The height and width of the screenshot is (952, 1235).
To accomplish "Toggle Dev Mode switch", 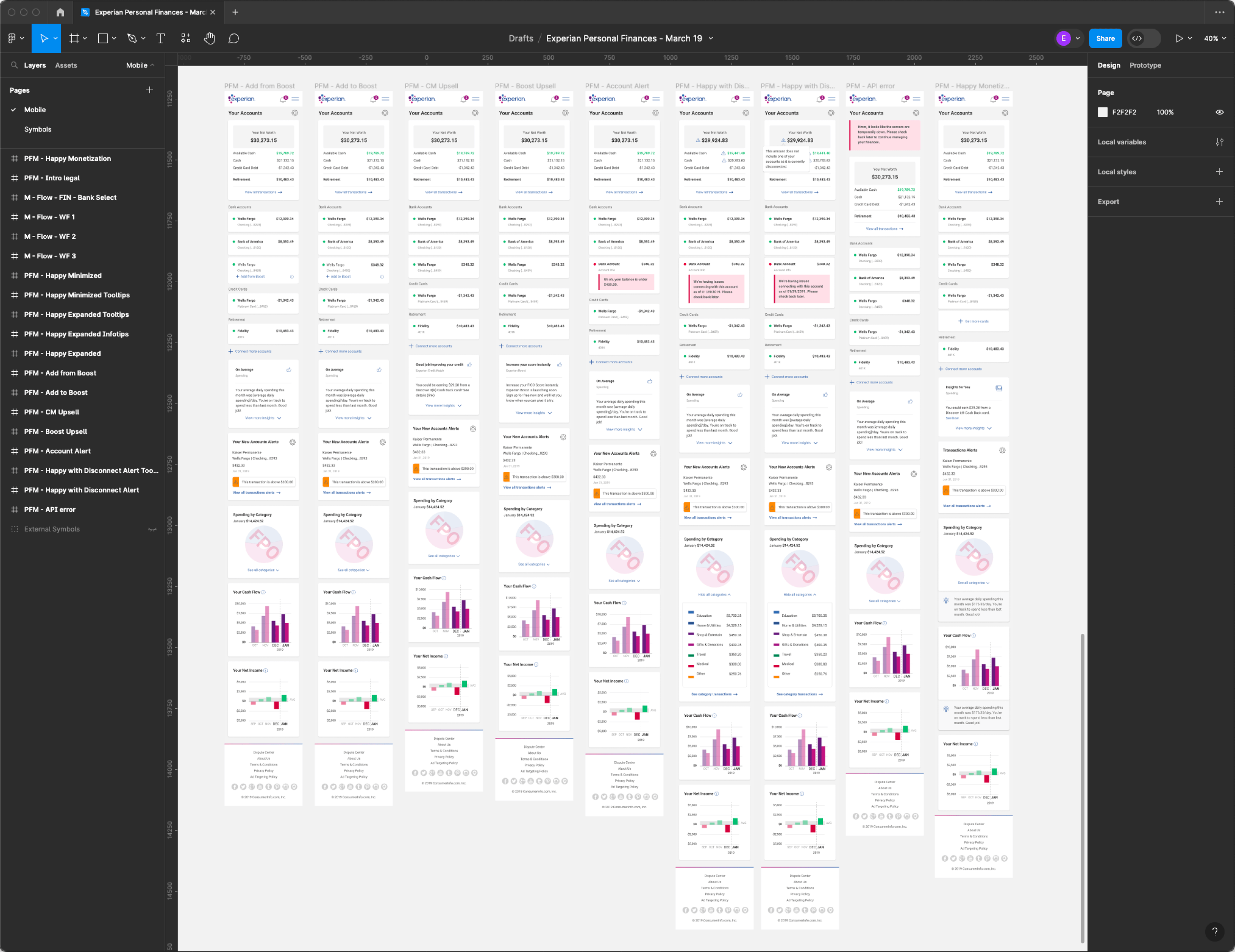I will tap(1143, 39).
